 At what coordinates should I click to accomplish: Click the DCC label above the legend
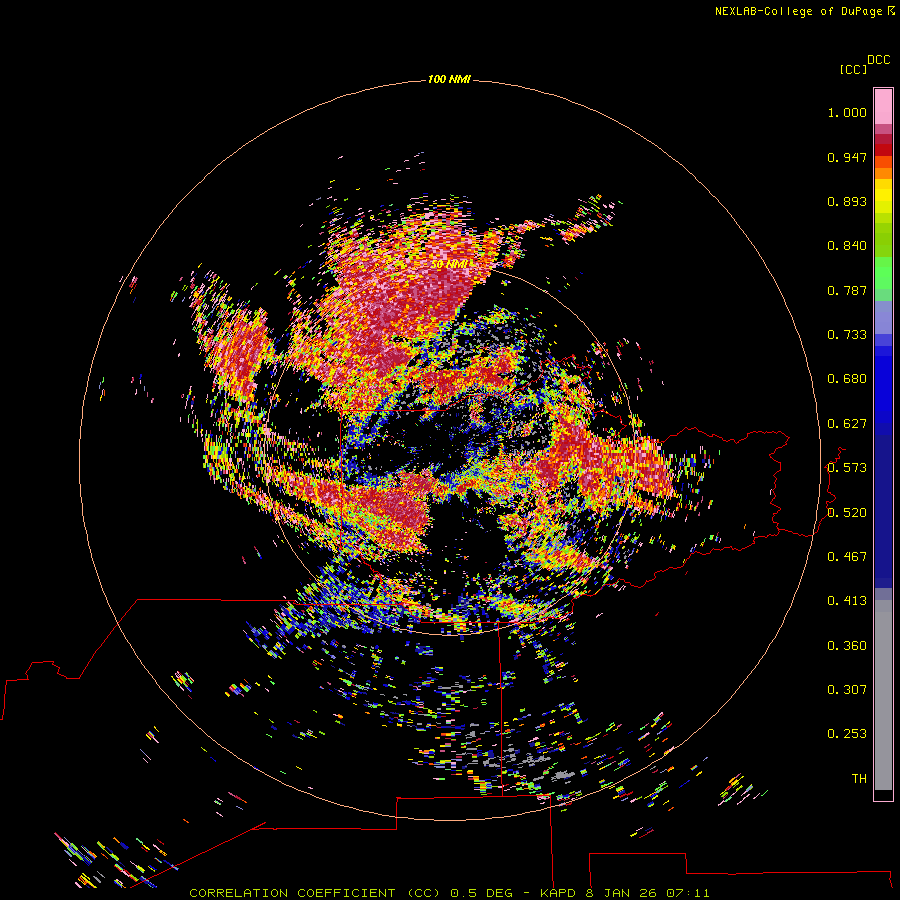coord(879,60)
